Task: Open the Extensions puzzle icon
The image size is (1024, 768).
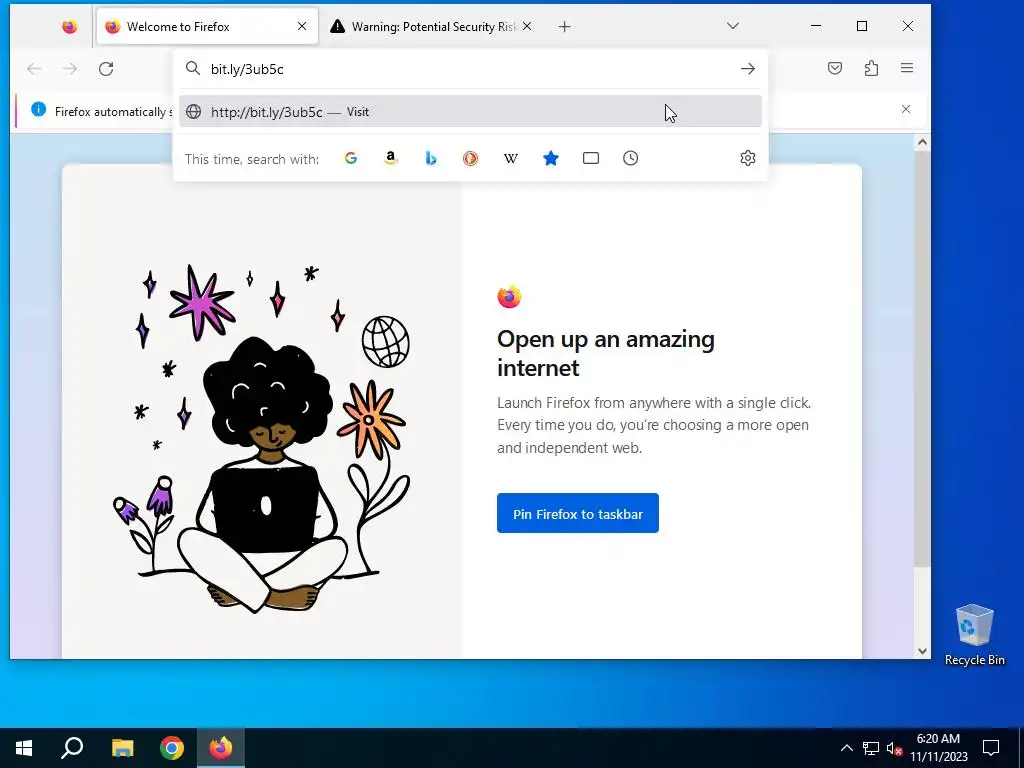Action: [871, 68]
